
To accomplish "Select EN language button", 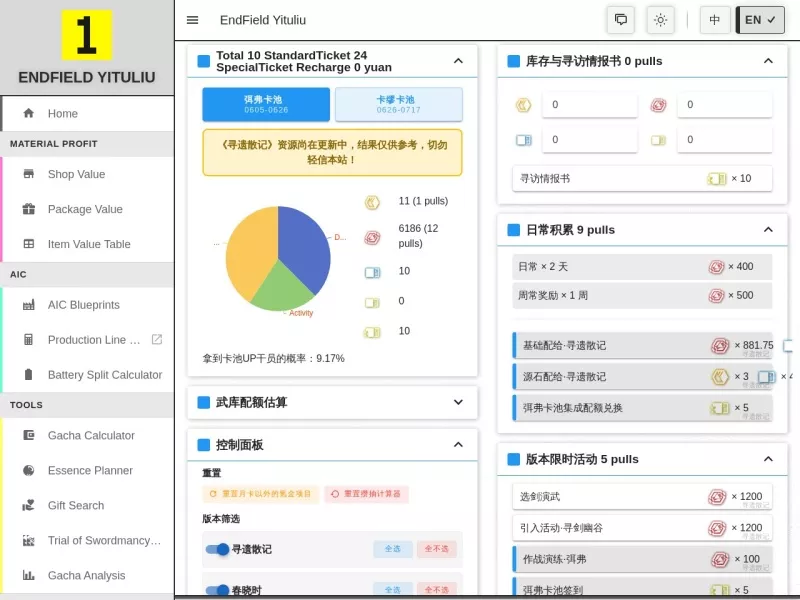I will pyautogui.click(x=760, y=20).
